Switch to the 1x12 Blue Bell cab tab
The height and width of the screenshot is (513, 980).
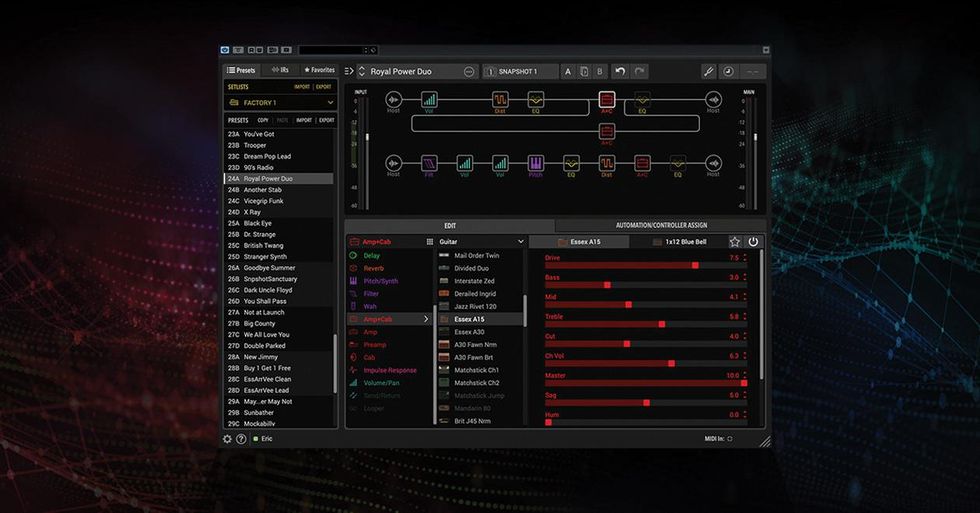pyautogui.click(x=679, y=241)
